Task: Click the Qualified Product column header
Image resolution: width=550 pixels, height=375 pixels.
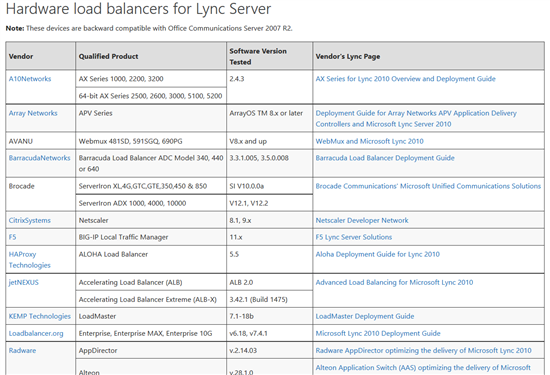Action: coord(151,56)
